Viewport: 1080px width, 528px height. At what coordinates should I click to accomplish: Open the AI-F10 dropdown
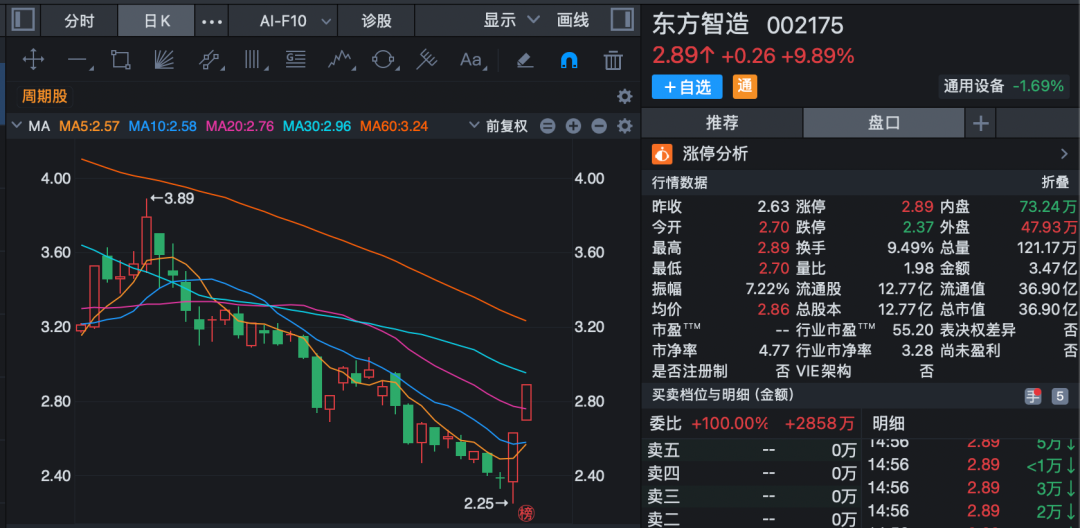[283, 20]
